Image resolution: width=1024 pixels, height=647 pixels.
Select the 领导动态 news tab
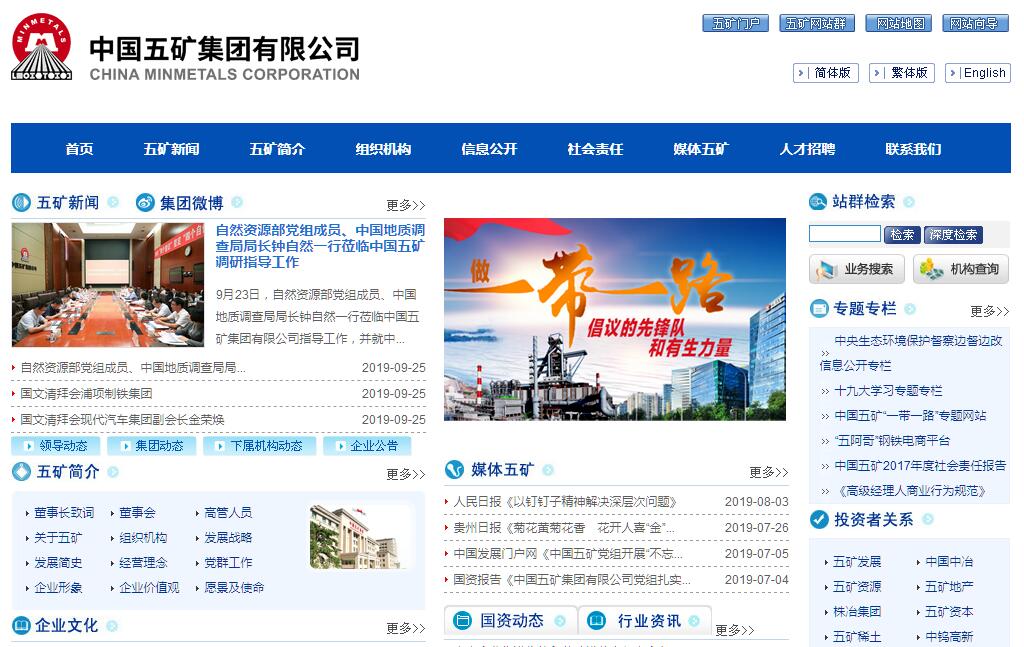pyautogui.click(x=56, y=446)
